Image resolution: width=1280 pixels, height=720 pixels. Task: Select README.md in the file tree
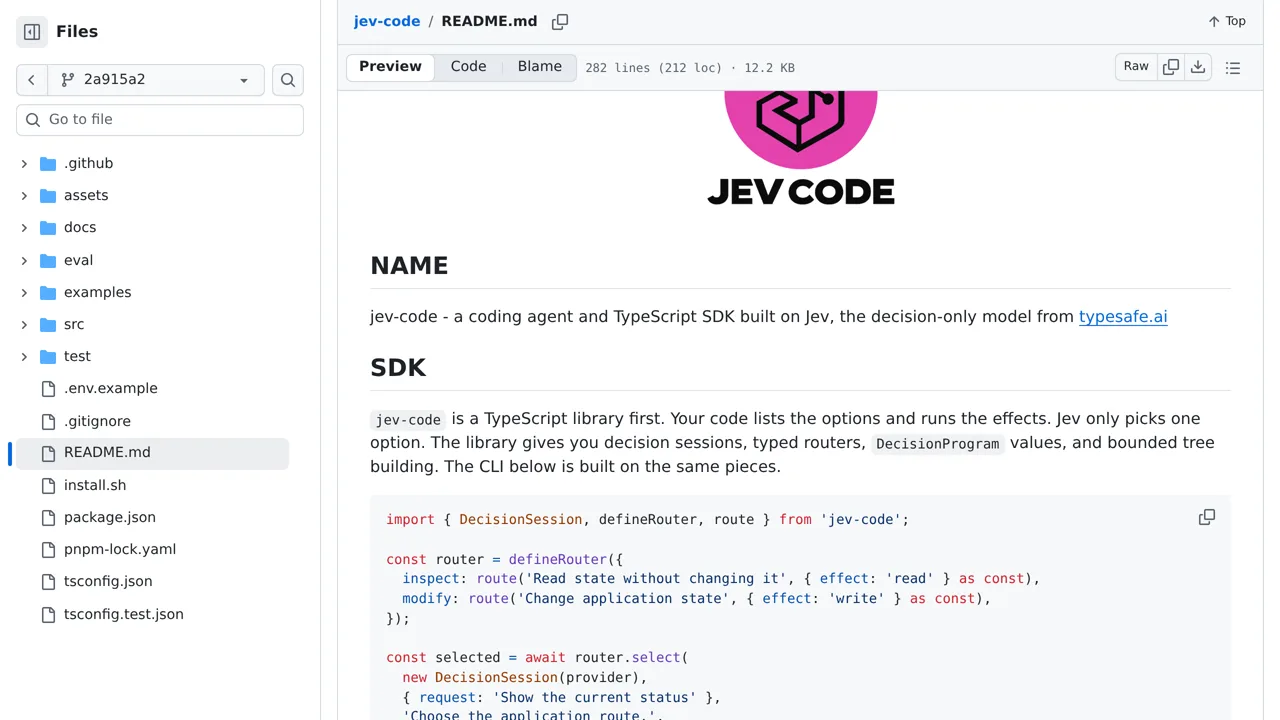[152, 453]
